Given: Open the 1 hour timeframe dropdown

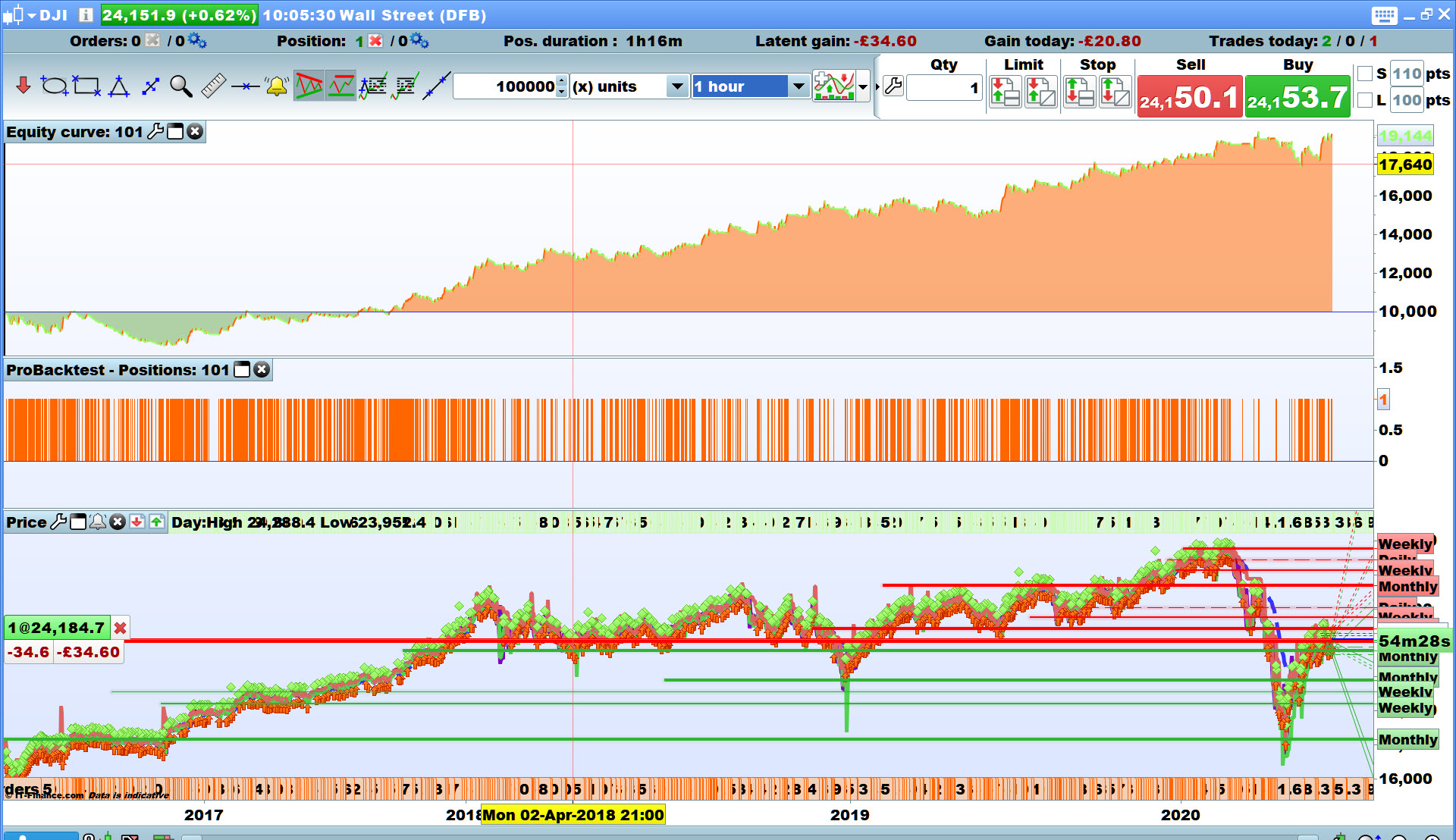Looking at the screenshot, I should [x=798, y=86].
